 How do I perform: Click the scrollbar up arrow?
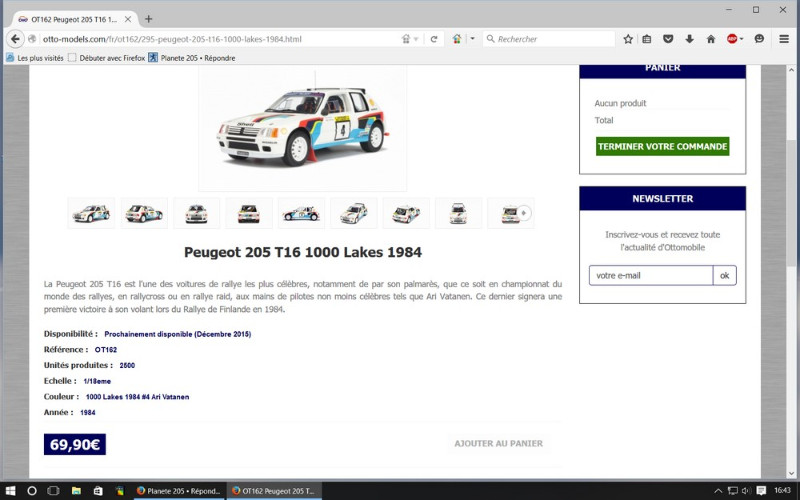pos(792,70)
